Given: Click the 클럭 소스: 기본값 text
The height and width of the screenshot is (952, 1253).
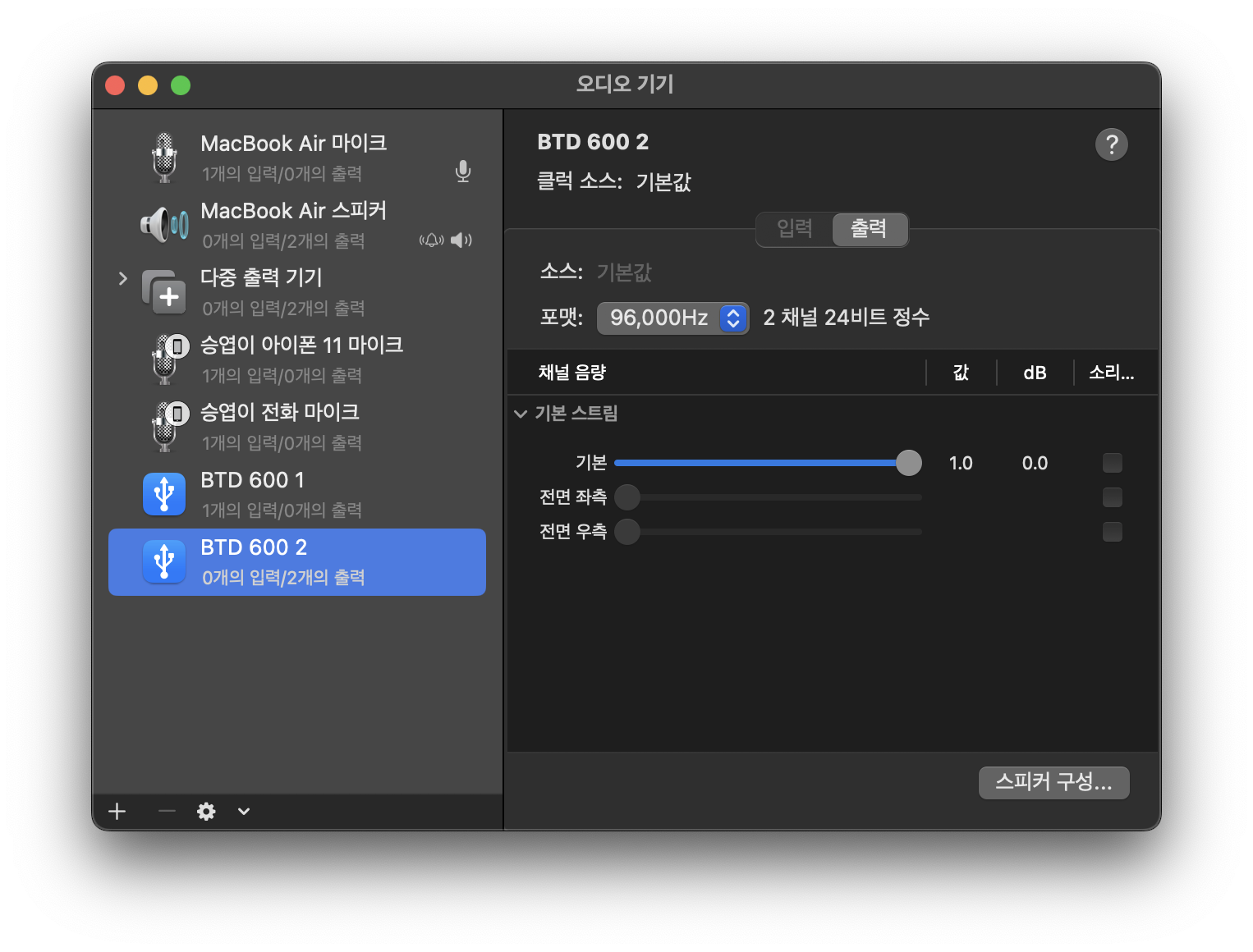Looking at the screenshot, I should click(614, 181).
